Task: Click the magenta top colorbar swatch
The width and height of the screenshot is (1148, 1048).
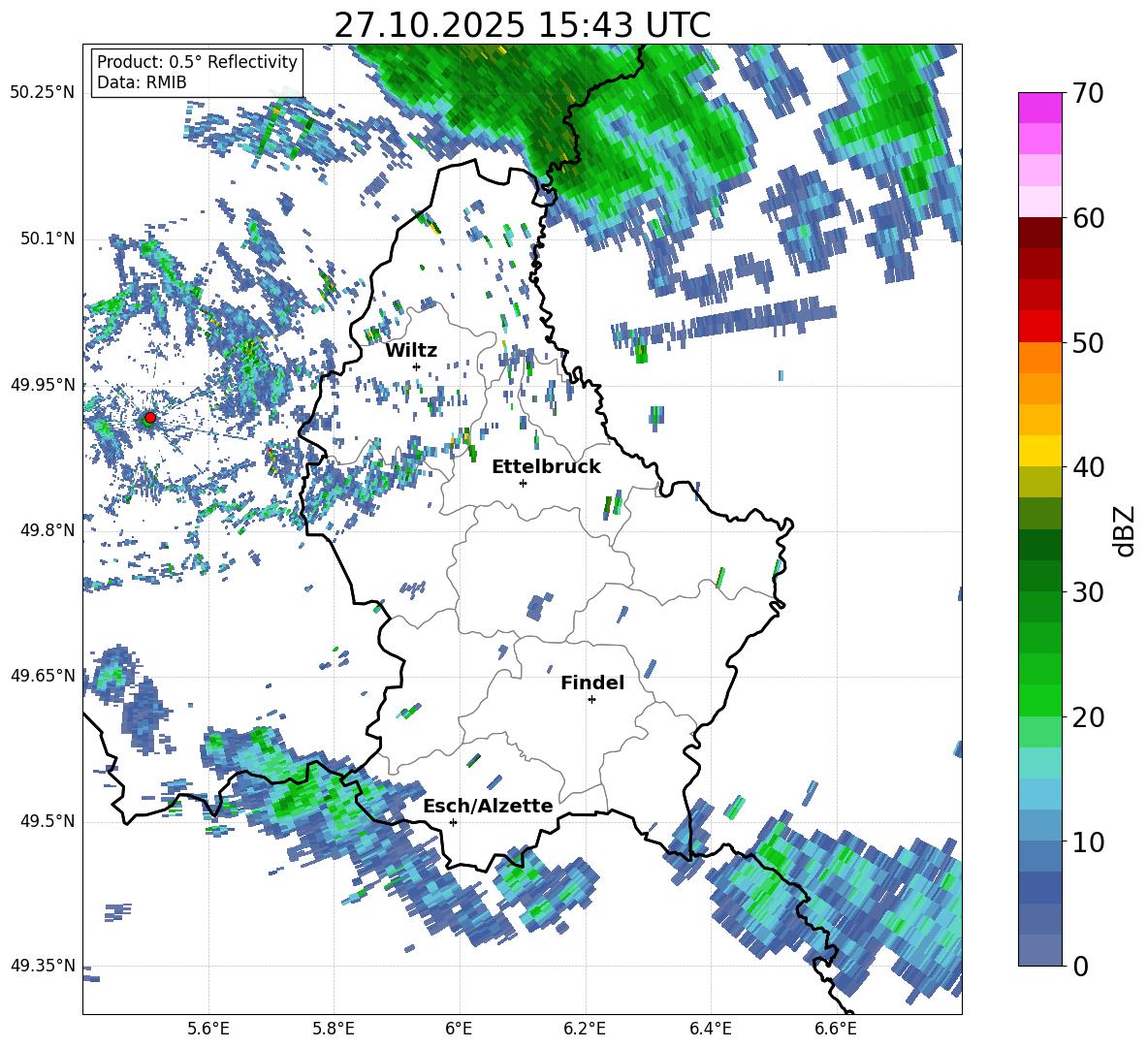Action: click(1039, 108)
